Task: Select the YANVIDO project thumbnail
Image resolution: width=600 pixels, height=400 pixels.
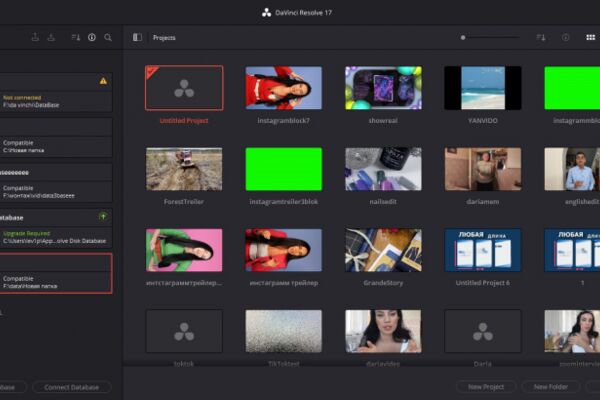Action: point(483,88)
